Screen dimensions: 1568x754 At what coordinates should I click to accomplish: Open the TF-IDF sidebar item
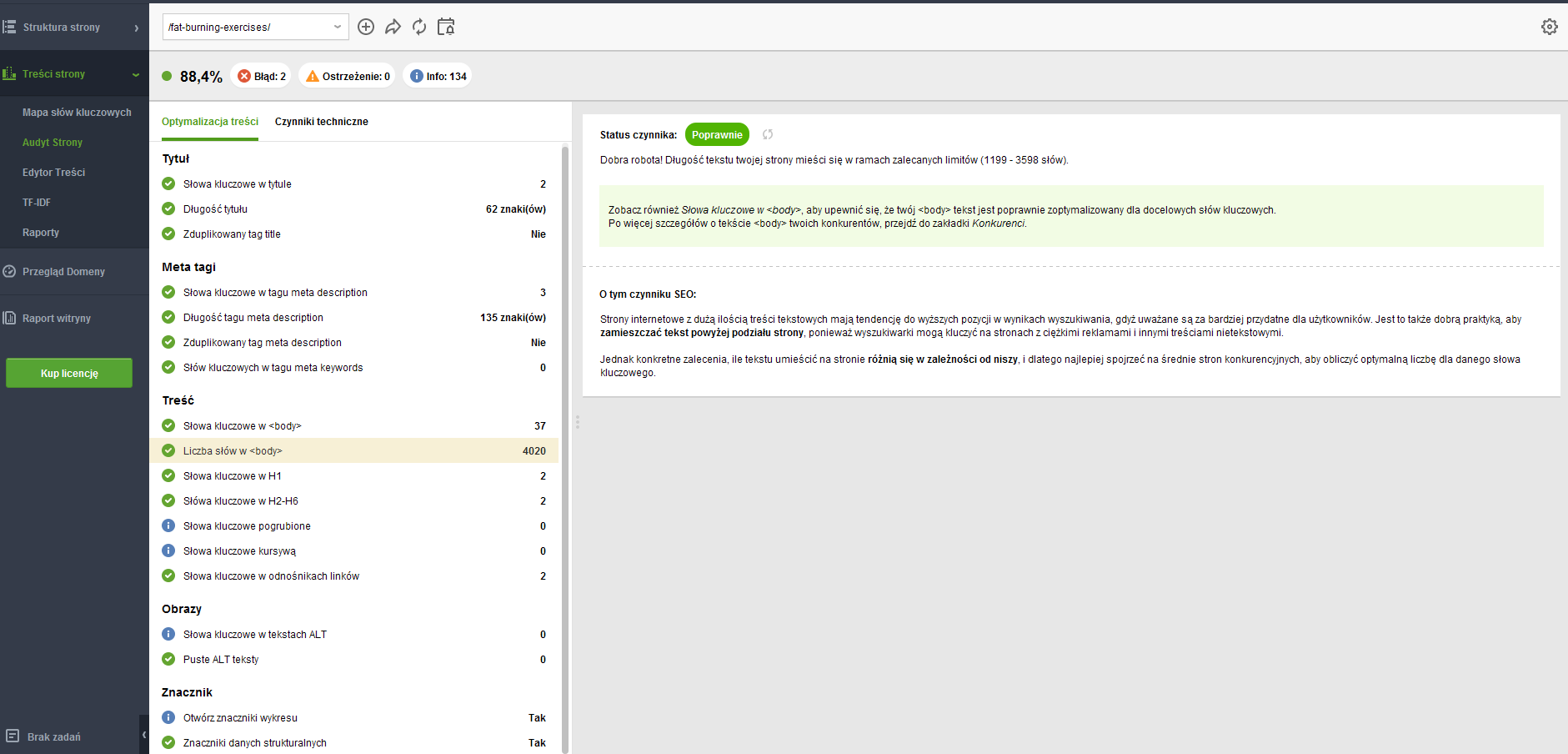(37, 203)
